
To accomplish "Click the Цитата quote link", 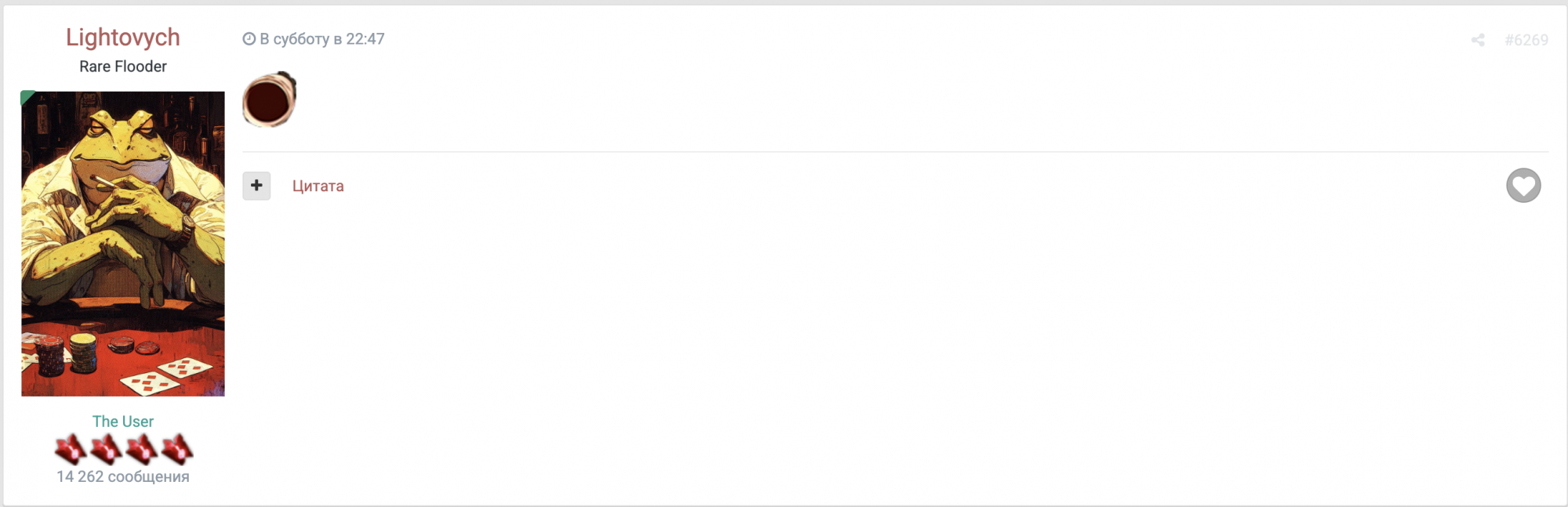I will 318,186.
